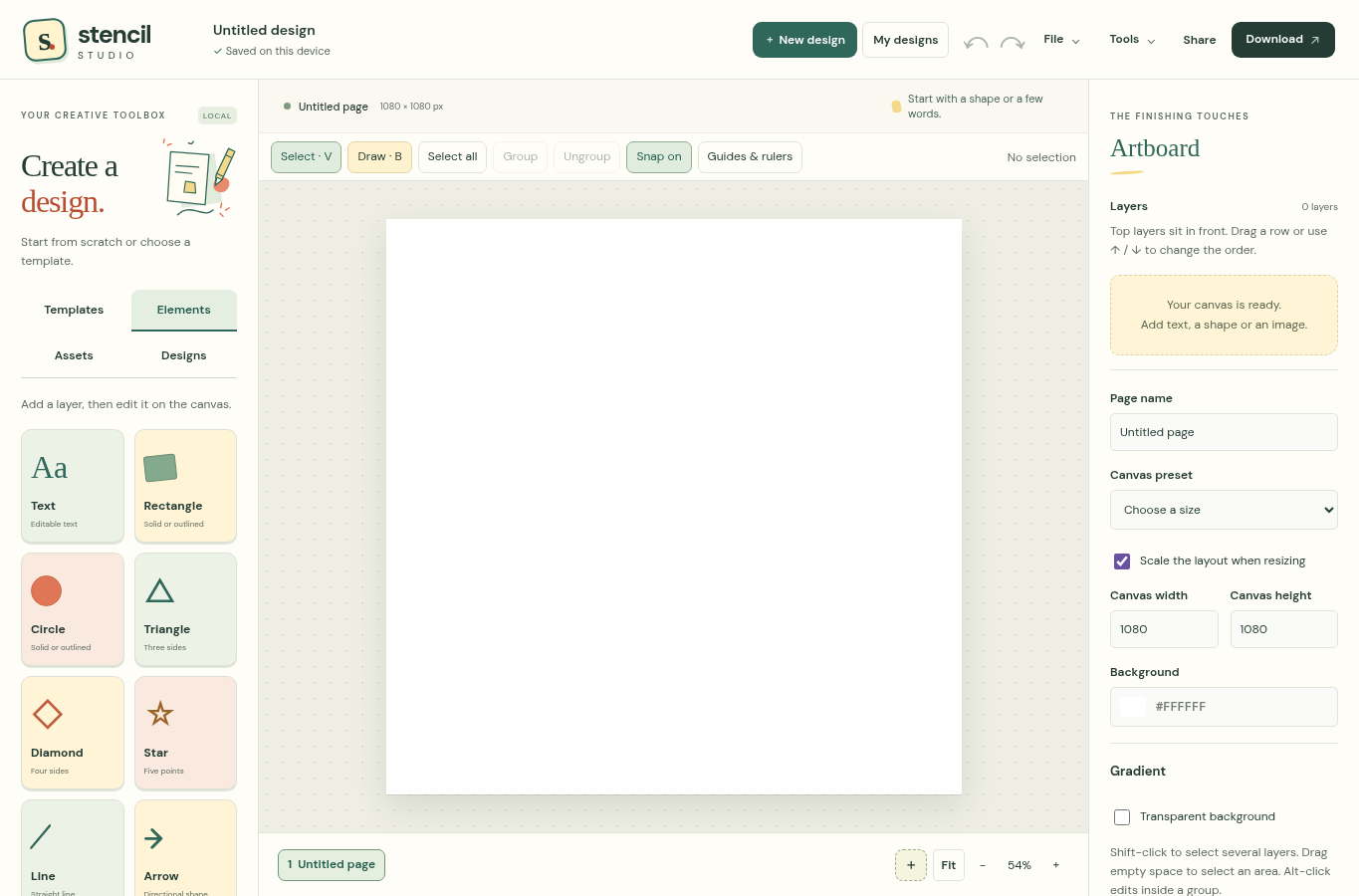
Task: Click the add page plus button
Action: [911, 865]
